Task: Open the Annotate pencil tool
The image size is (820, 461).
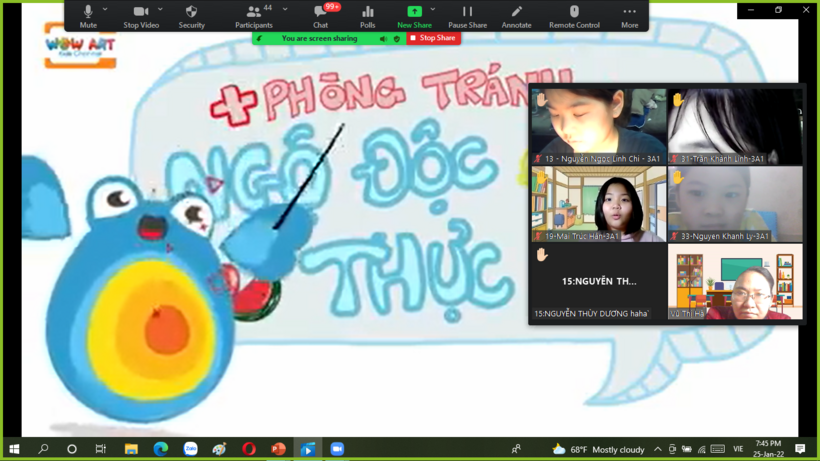Action: (516, 15)
